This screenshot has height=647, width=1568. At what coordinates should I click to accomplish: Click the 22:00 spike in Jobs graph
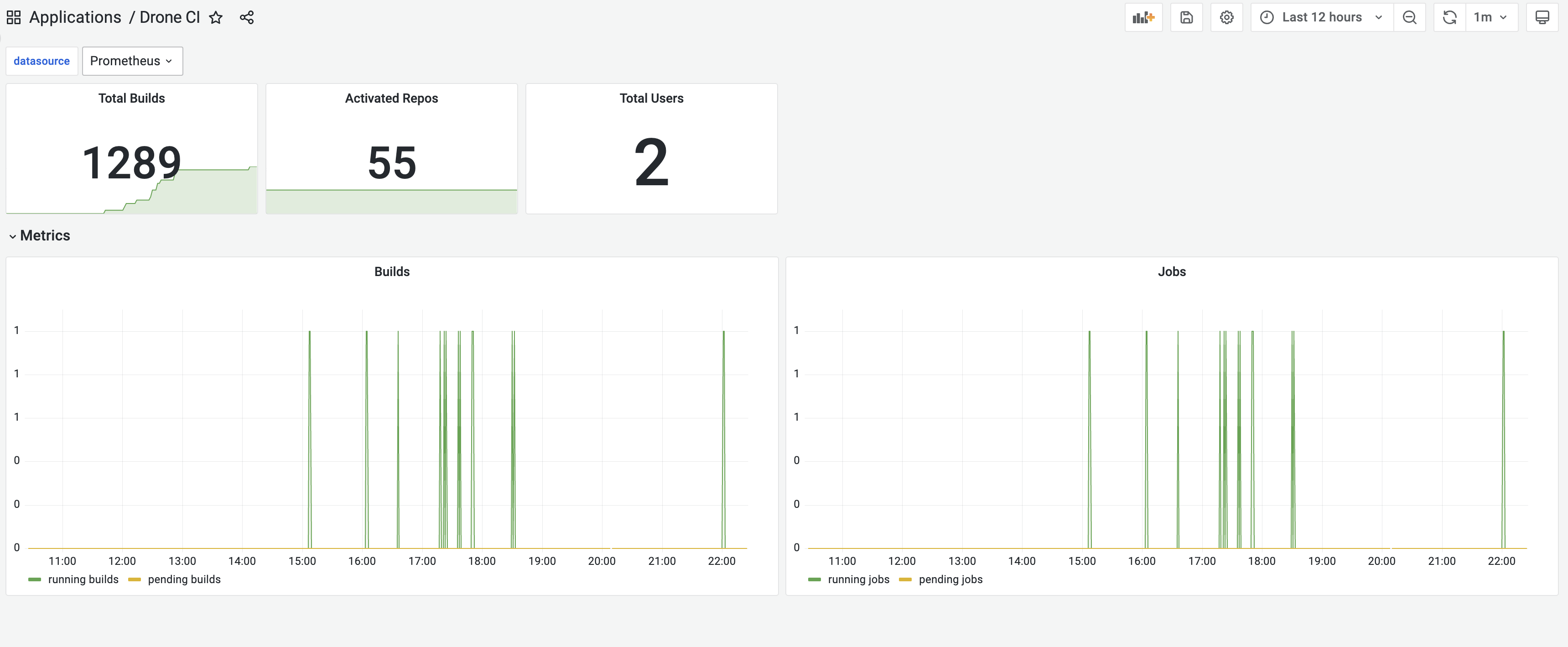1503,438
